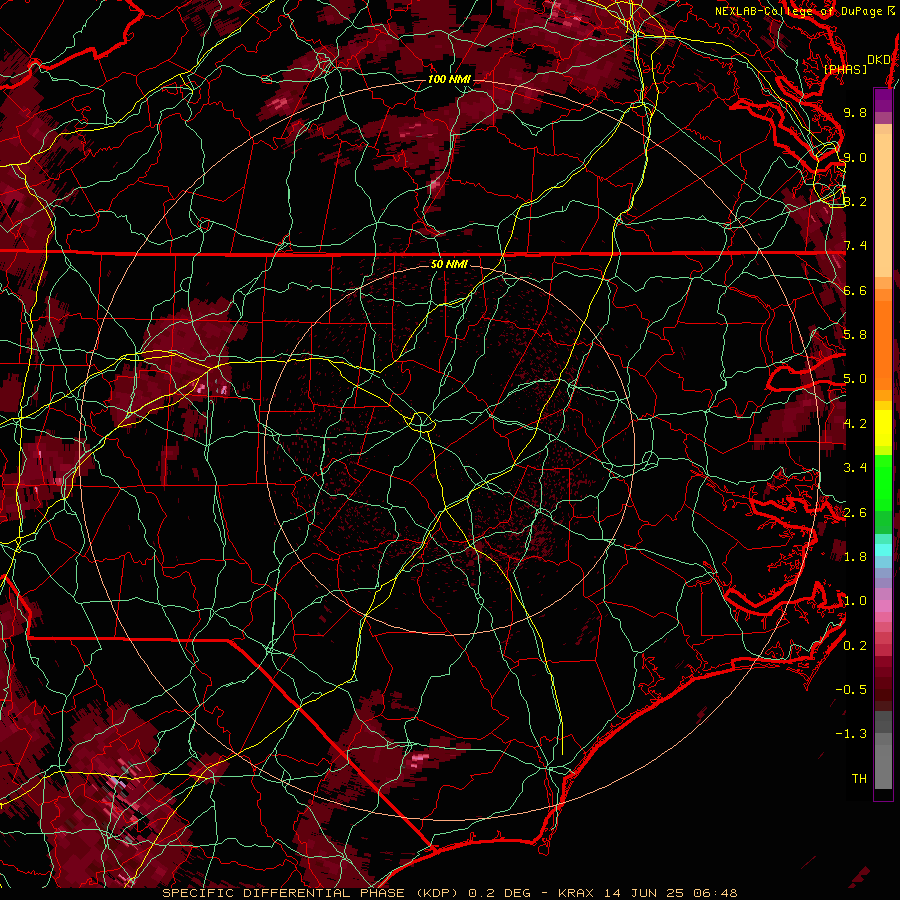This screenshot has width=900, height=900.
Task: Click the 5.0 value on the color scale
Action: [x=855, y=379]
